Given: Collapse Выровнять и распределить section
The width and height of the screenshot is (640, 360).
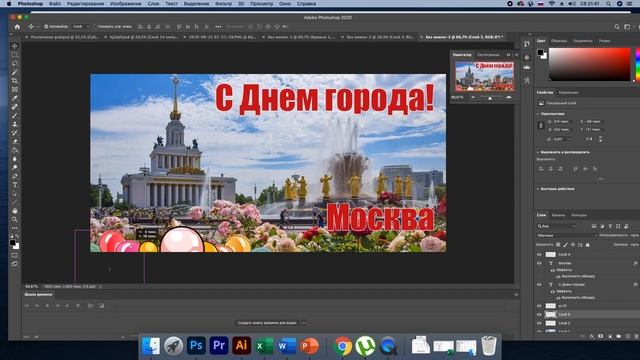Looking at the screenshot, I should pyautogui.click(x=538, y=152).
